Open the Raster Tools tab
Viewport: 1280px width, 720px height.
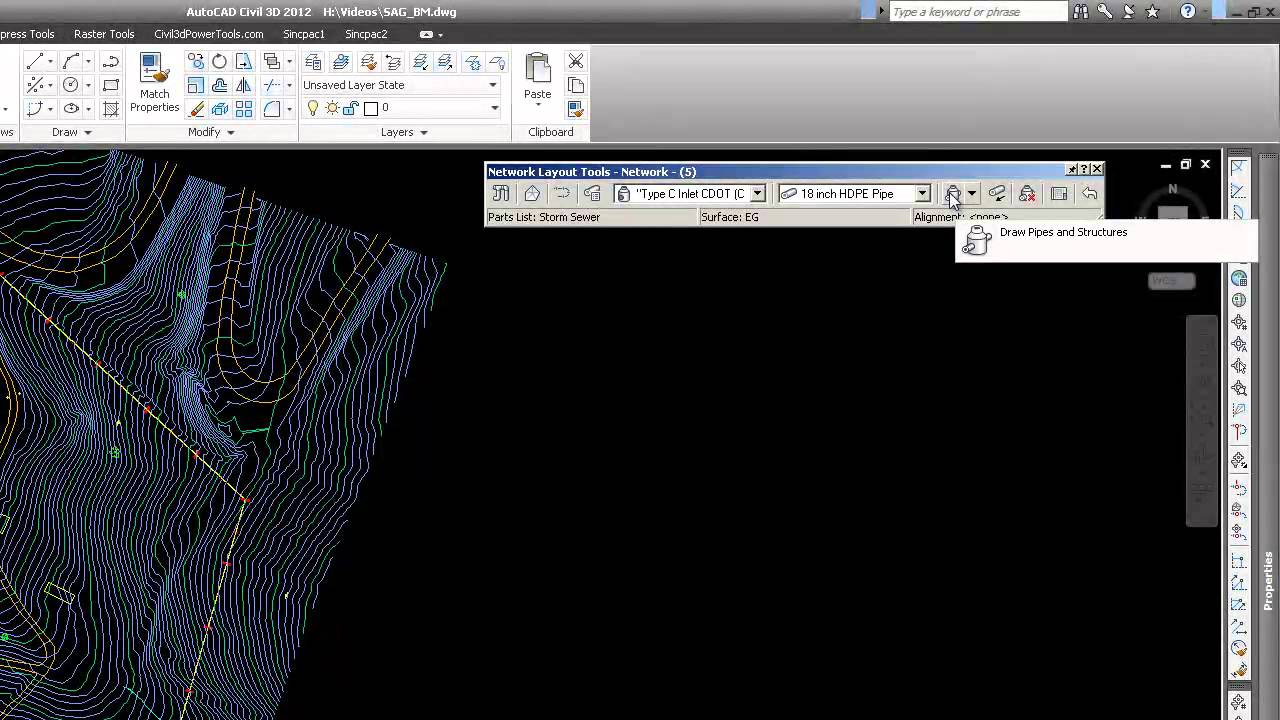click(104, 34)
